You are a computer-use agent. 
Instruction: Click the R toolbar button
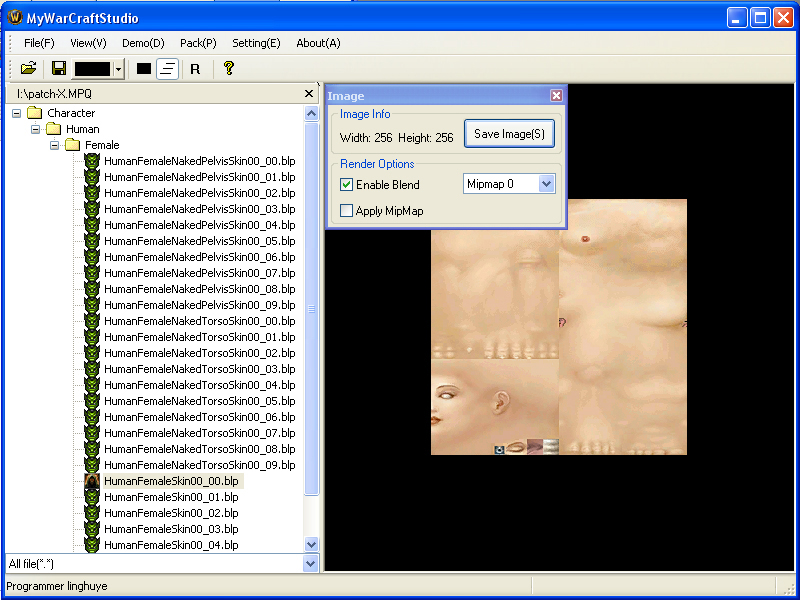pos(195,69)
